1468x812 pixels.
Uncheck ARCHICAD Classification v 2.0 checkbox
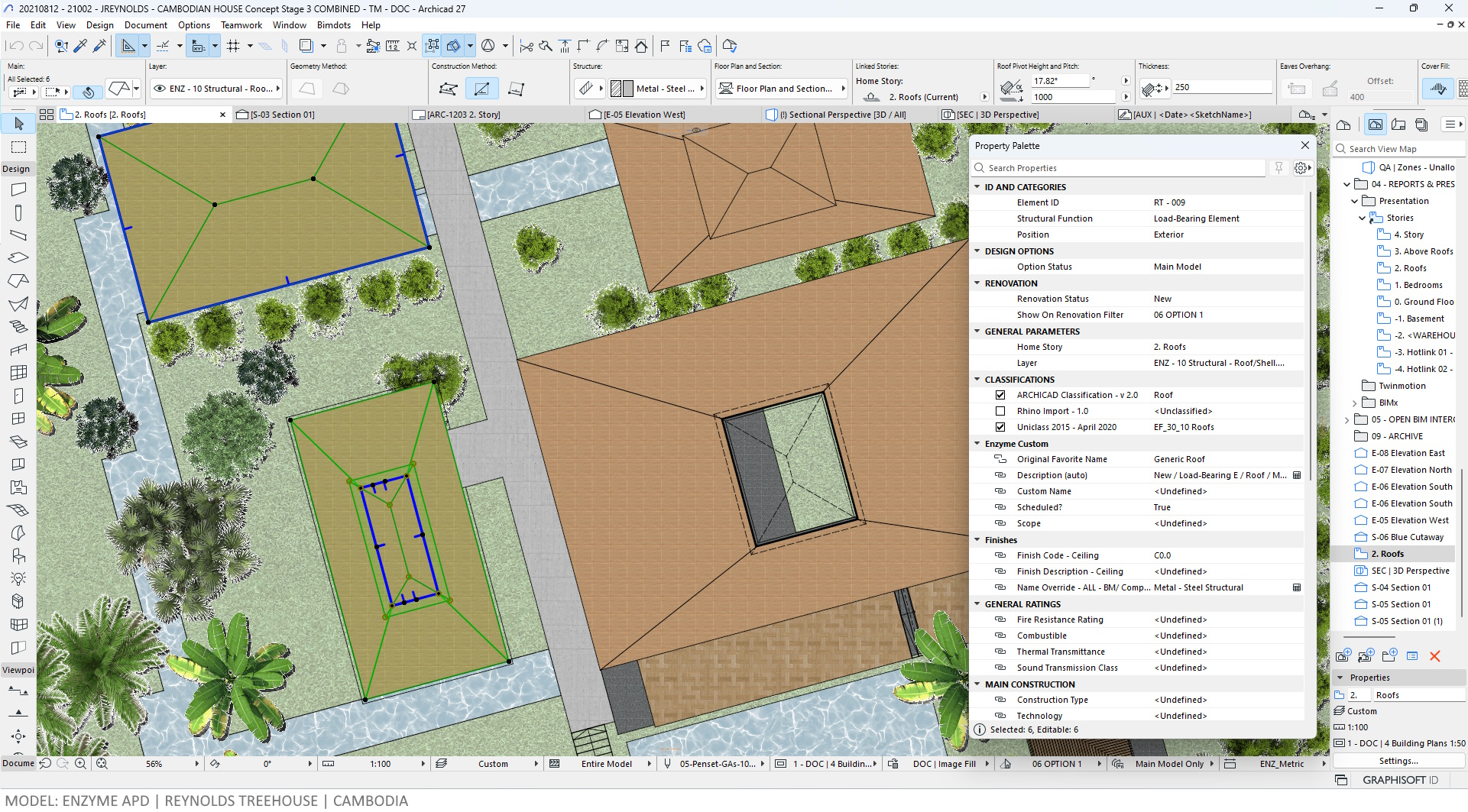point(1000,395)
